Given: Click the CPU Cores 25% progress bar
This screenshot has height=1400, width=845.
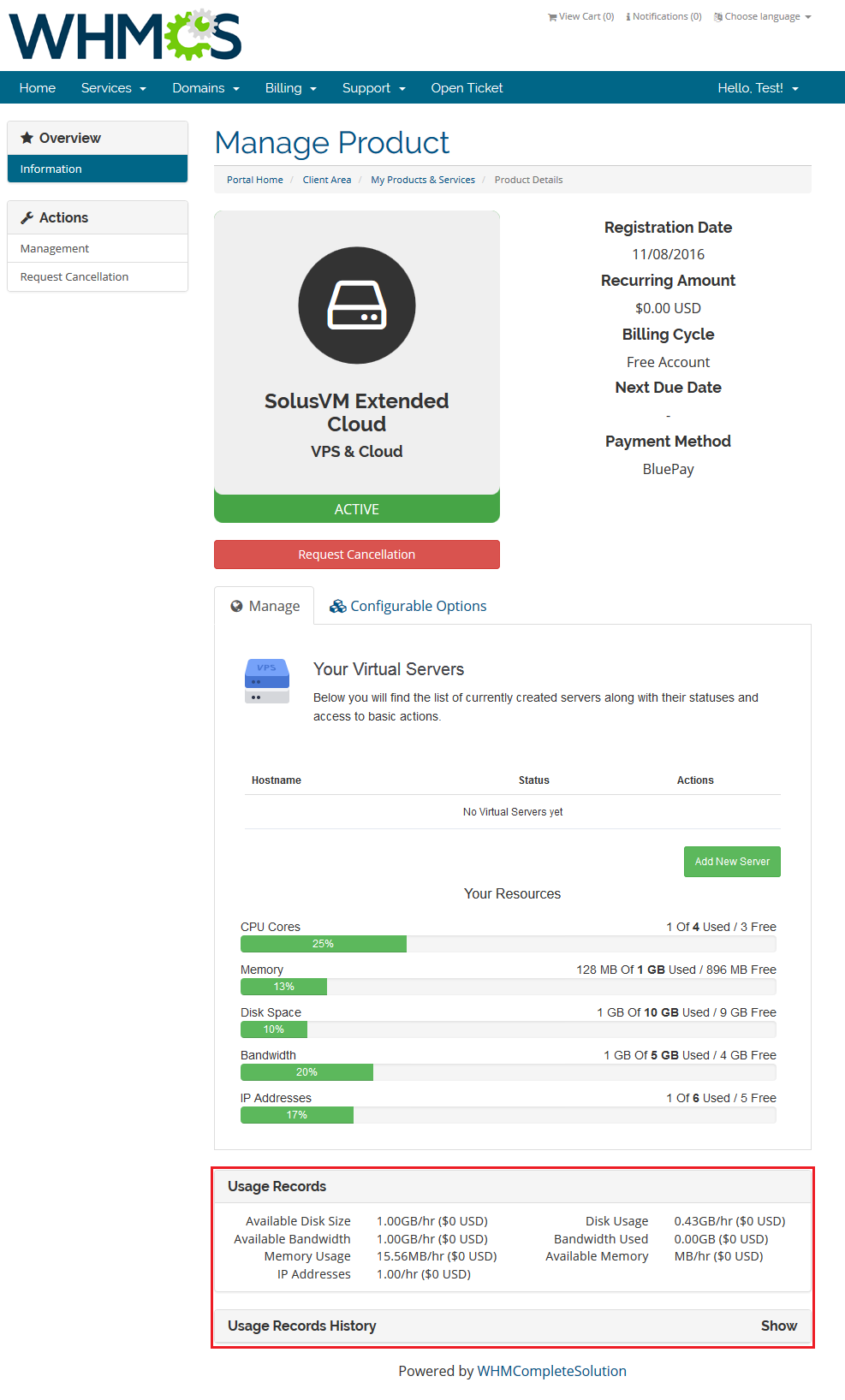Looking at the screenshot, I should 324,944.
